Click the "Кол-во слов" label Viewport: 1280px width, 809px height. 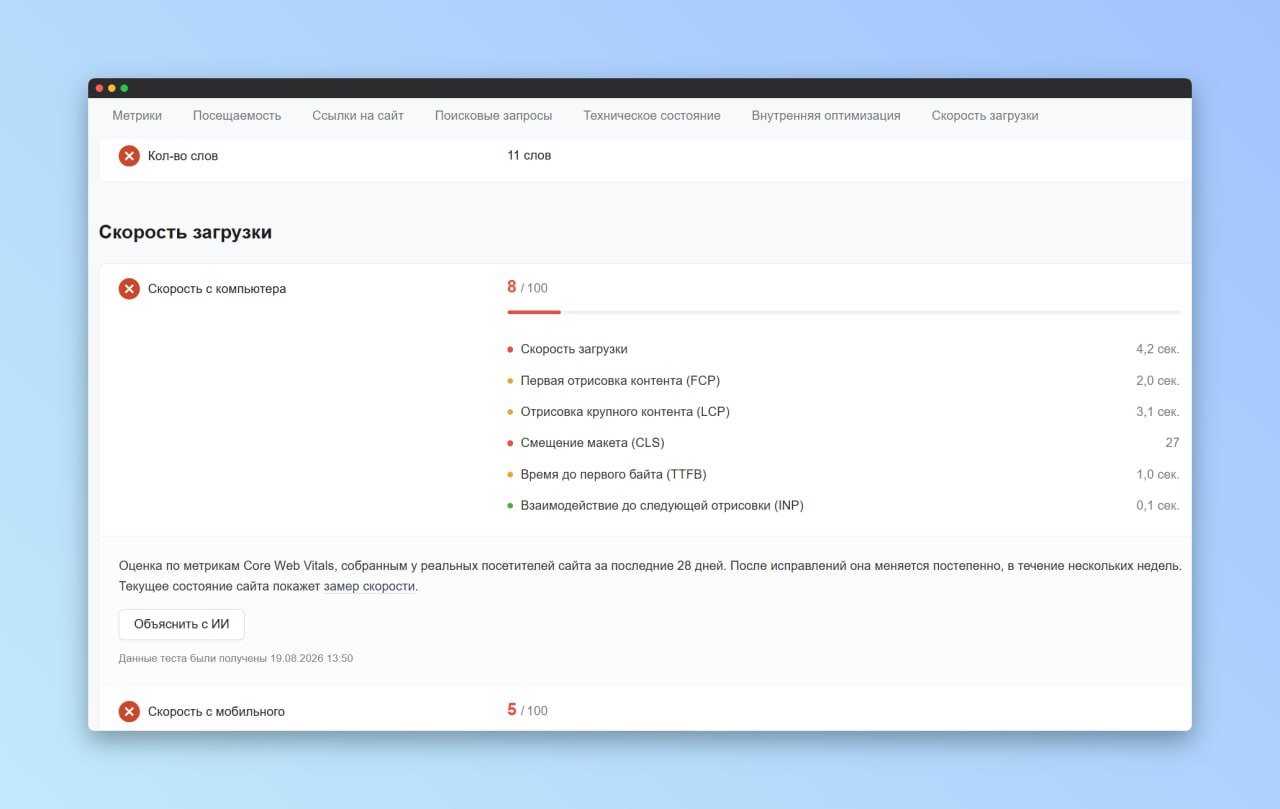coord(183,156)
